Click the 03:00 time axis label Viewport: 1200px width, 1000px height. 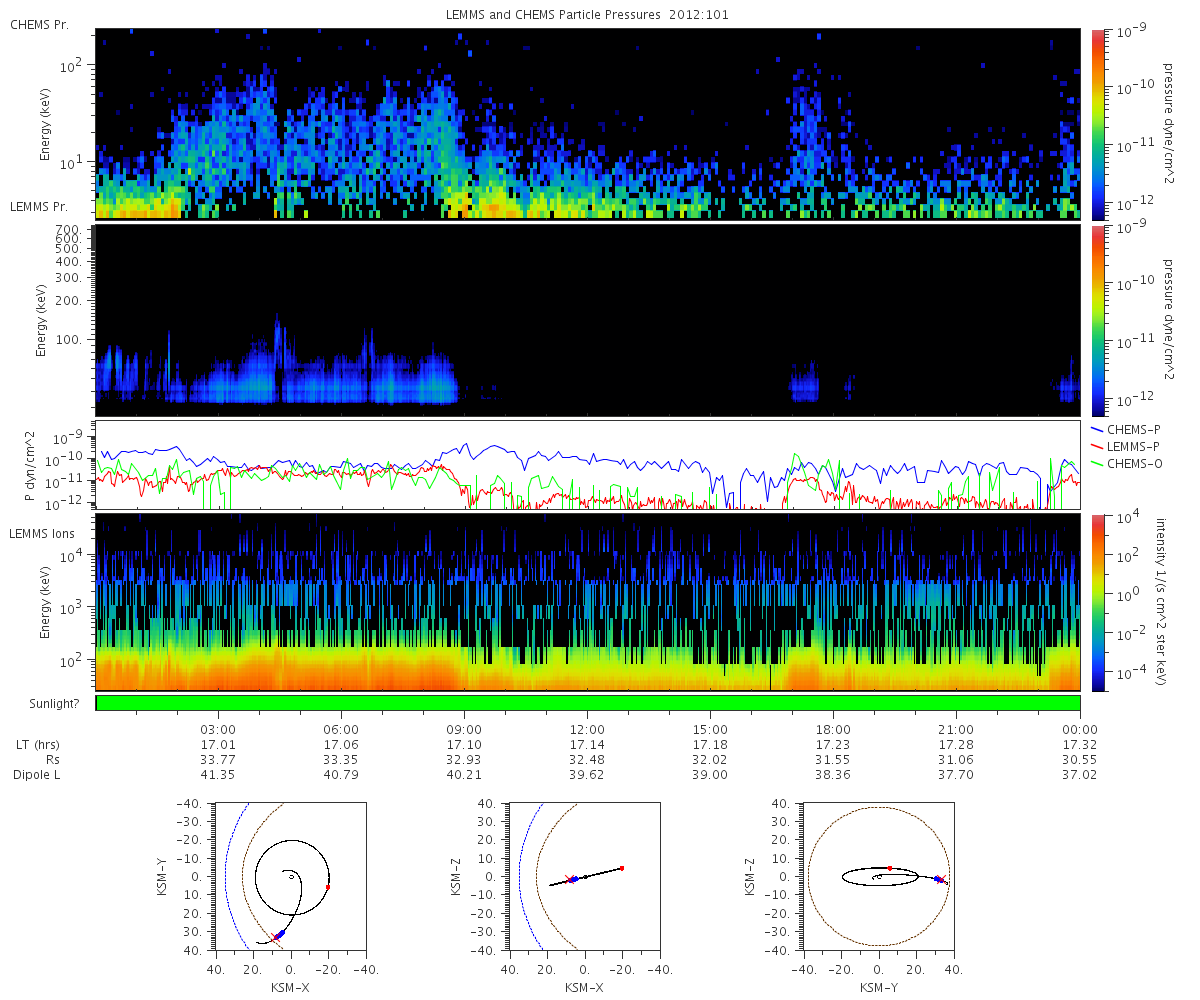coord(219,729)
